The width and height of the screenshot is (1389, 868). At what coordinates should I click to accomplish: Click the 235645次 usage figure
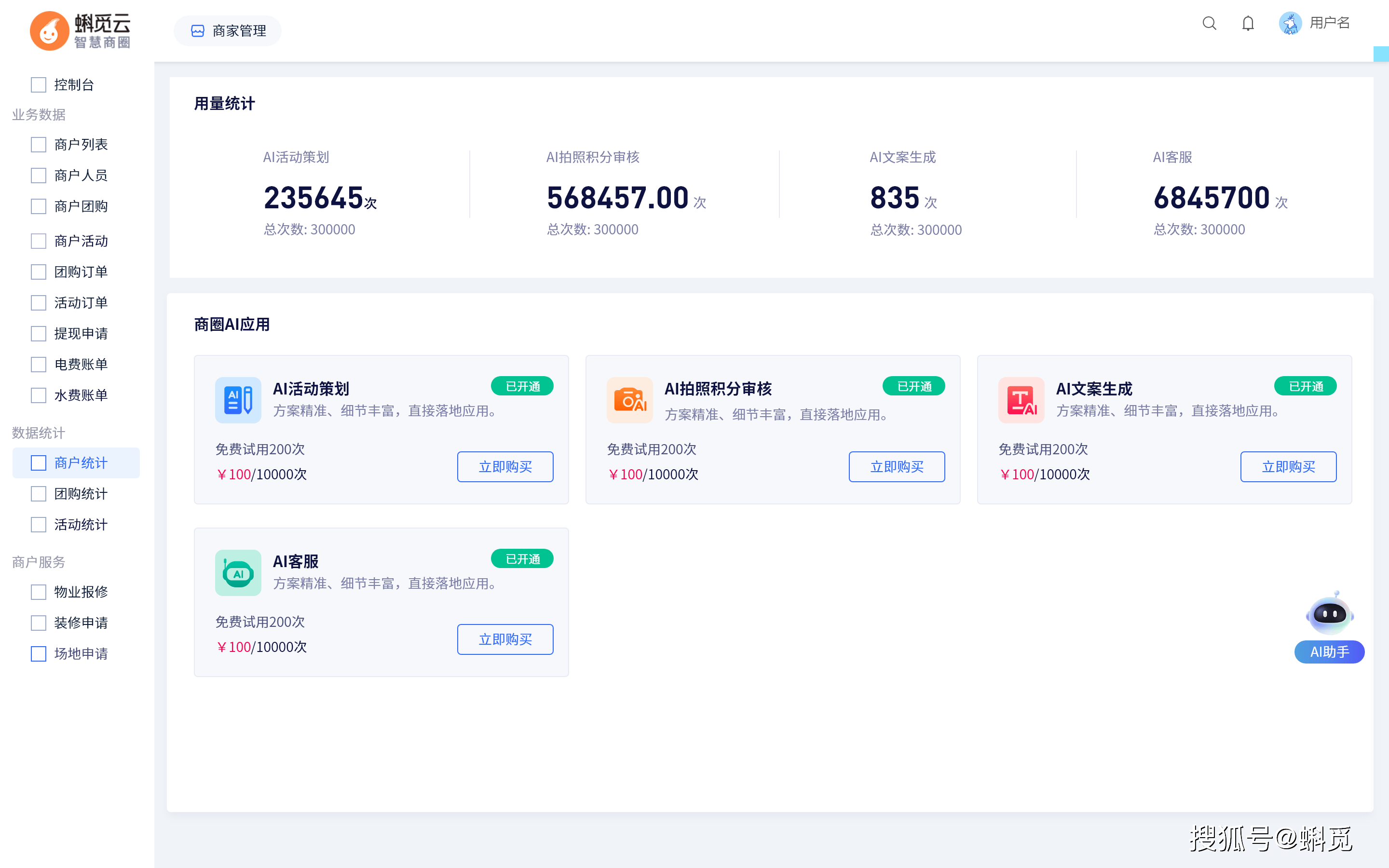(320, 198)
